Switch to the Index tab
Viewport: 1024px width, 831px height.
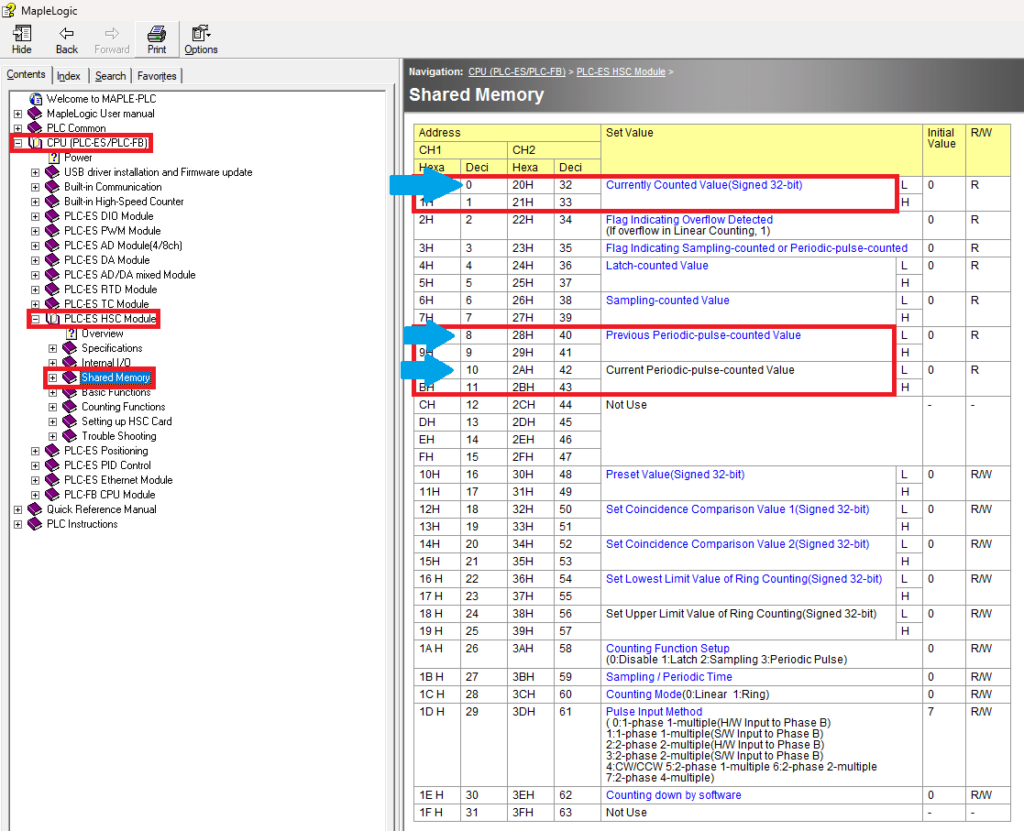pyautogui.click(x=69, y=76)
